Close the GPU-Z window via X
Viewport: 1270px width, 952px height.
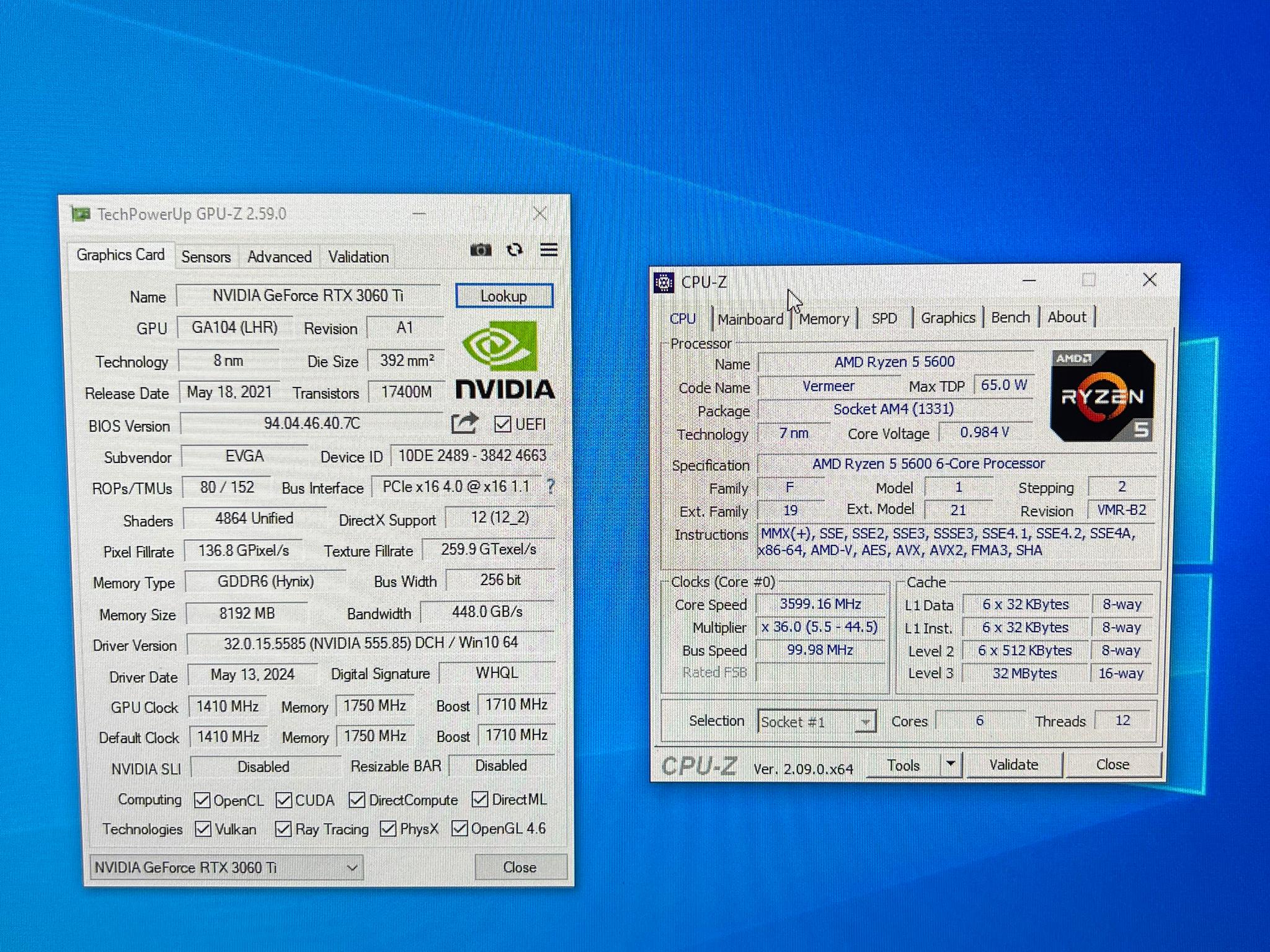coord(540,214)
